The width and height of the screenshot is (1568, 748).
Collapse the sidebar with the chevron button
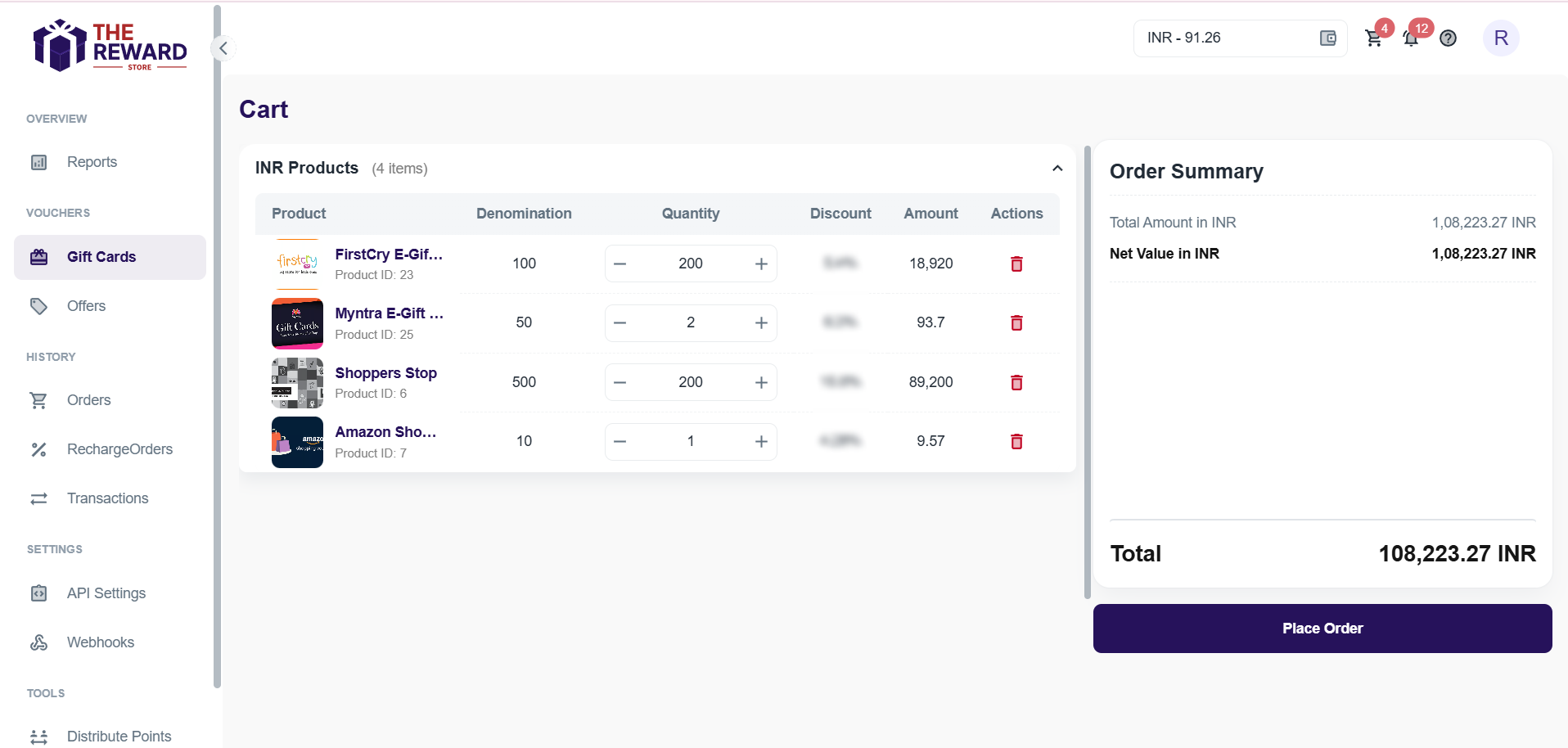pos(223,48)
